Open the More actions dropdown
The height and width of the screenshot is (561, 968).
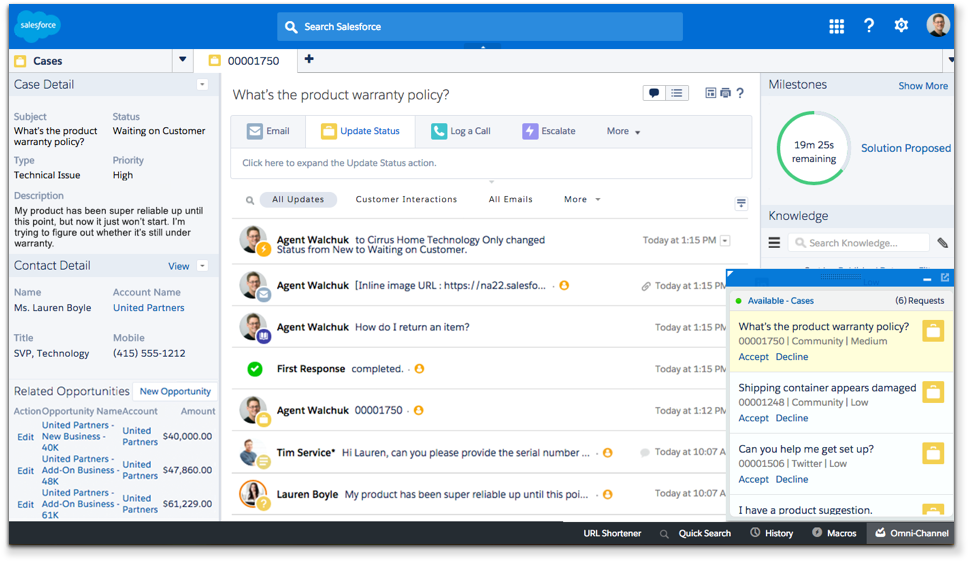(623, 131)
